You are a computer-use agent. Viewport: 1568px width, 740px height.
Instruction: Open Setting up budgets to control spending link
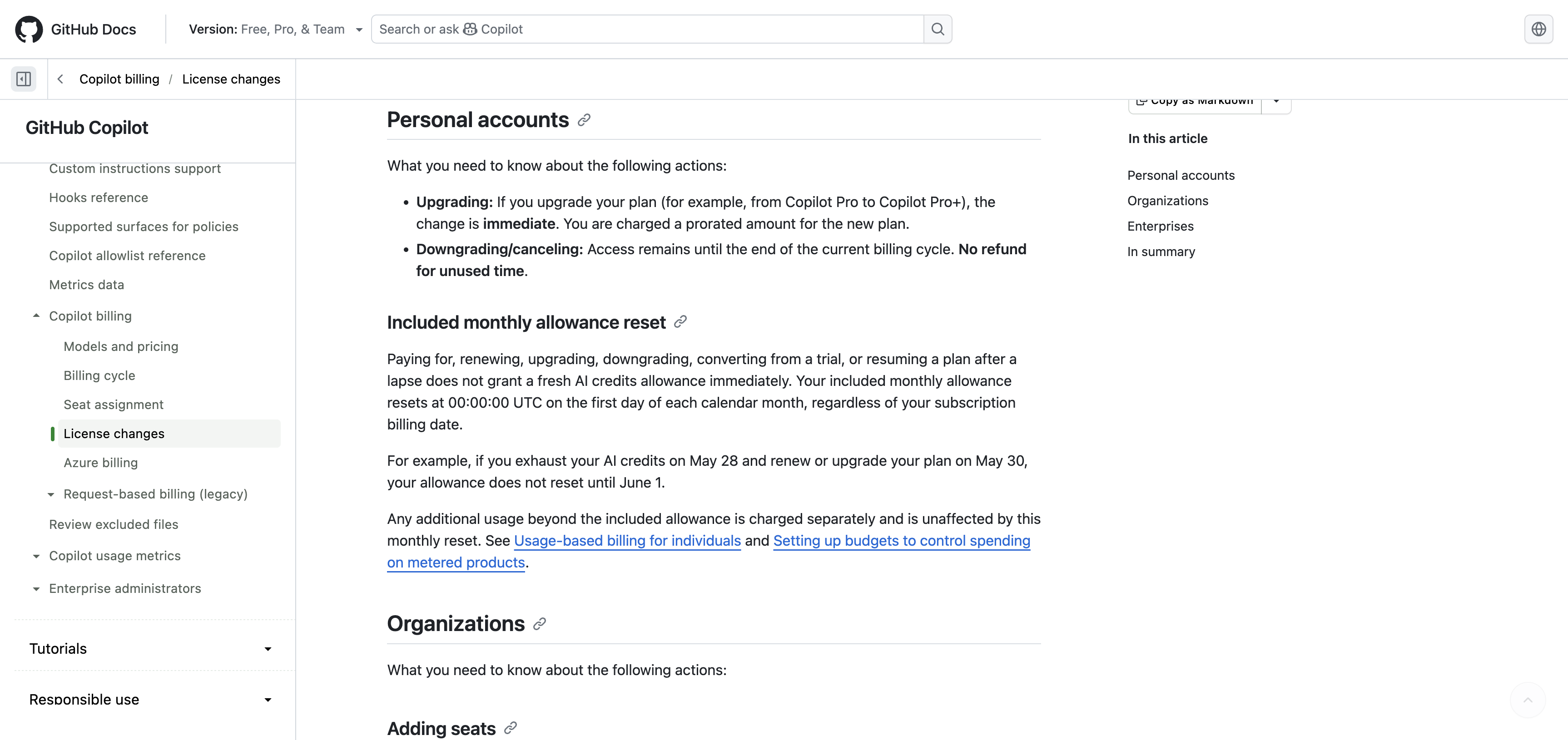coord(902,541)
